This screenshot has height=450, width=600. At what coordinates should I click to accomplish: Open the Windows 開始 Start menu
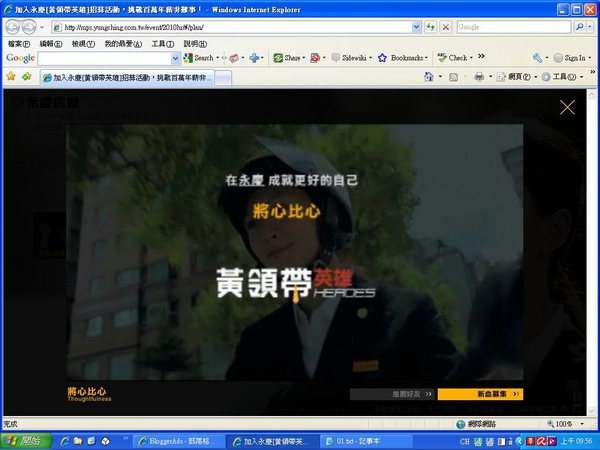(x=26, y=441)
